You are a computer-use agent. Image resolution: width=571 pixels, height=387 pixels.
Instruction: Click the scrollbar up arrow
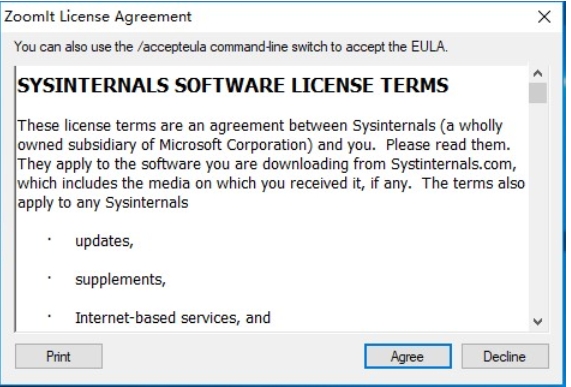click(538, 74)
